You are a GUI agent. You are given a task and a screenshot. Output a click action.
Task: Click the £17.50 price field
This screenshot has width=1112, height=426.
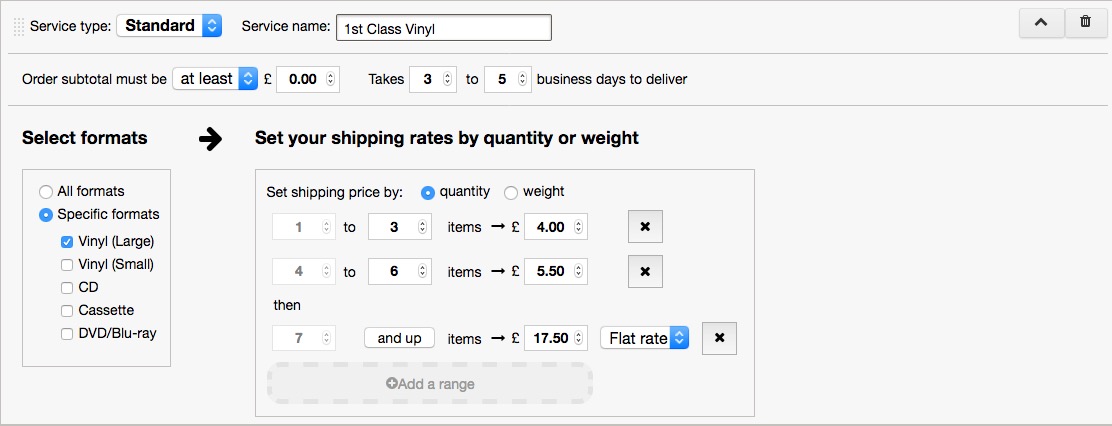click(551, 339)
